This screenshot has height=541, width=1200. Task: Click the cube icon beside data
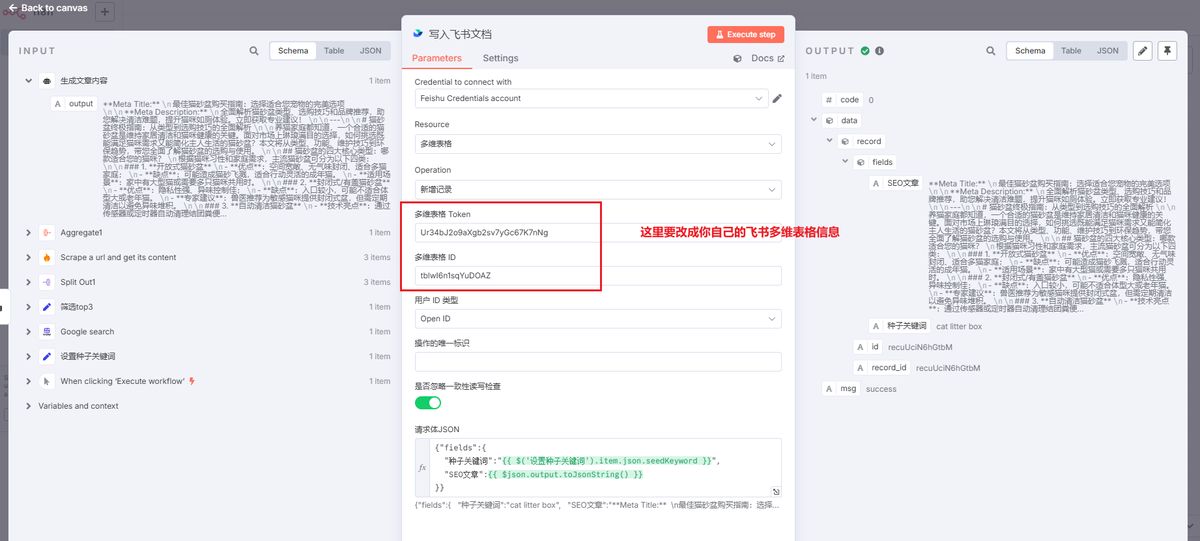tap(828, 120)
